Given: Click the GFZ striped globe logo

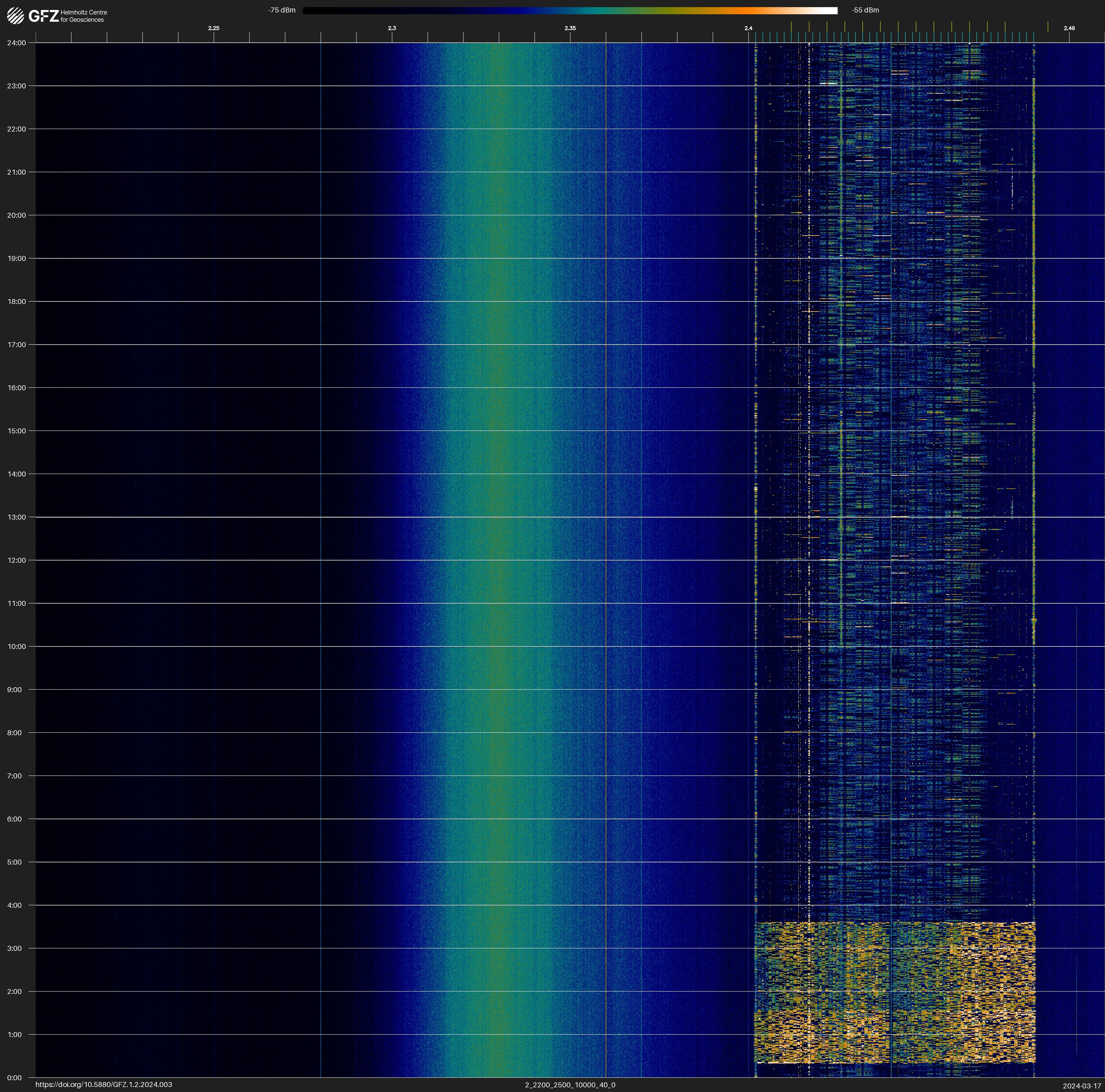Looking at the screenshot, I should (x=15, y=15).
